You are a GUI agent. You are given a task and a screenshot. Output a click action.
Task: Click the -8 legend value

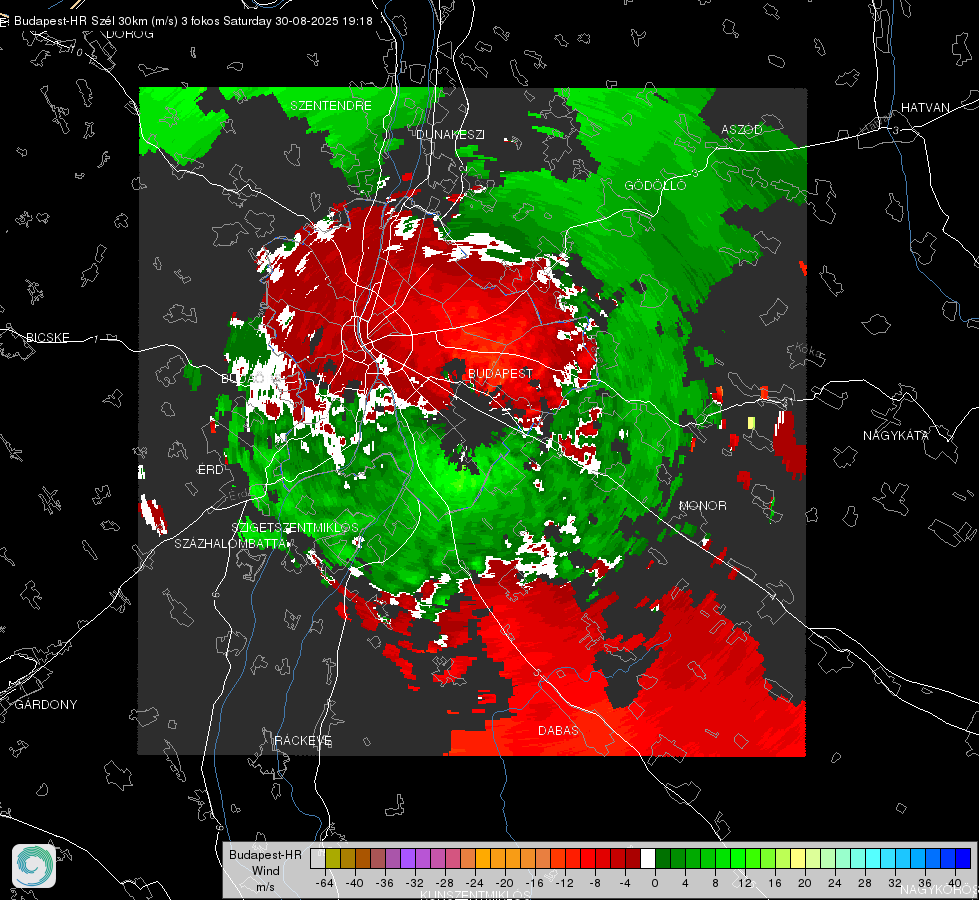click(x=594, y=883)
